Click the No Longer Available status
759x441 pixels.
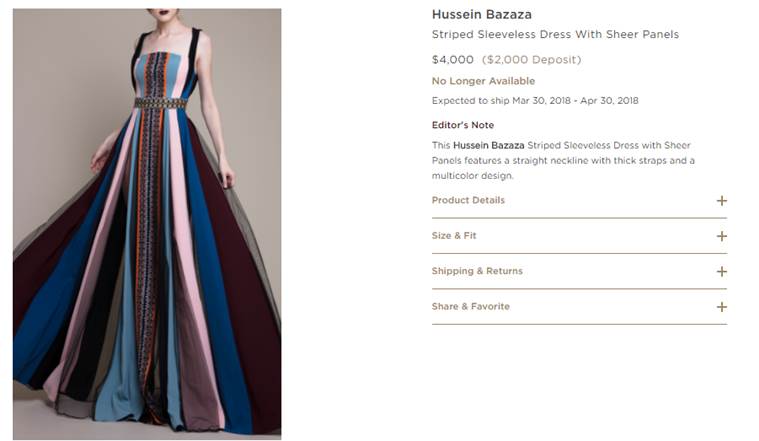coord(483,81)
